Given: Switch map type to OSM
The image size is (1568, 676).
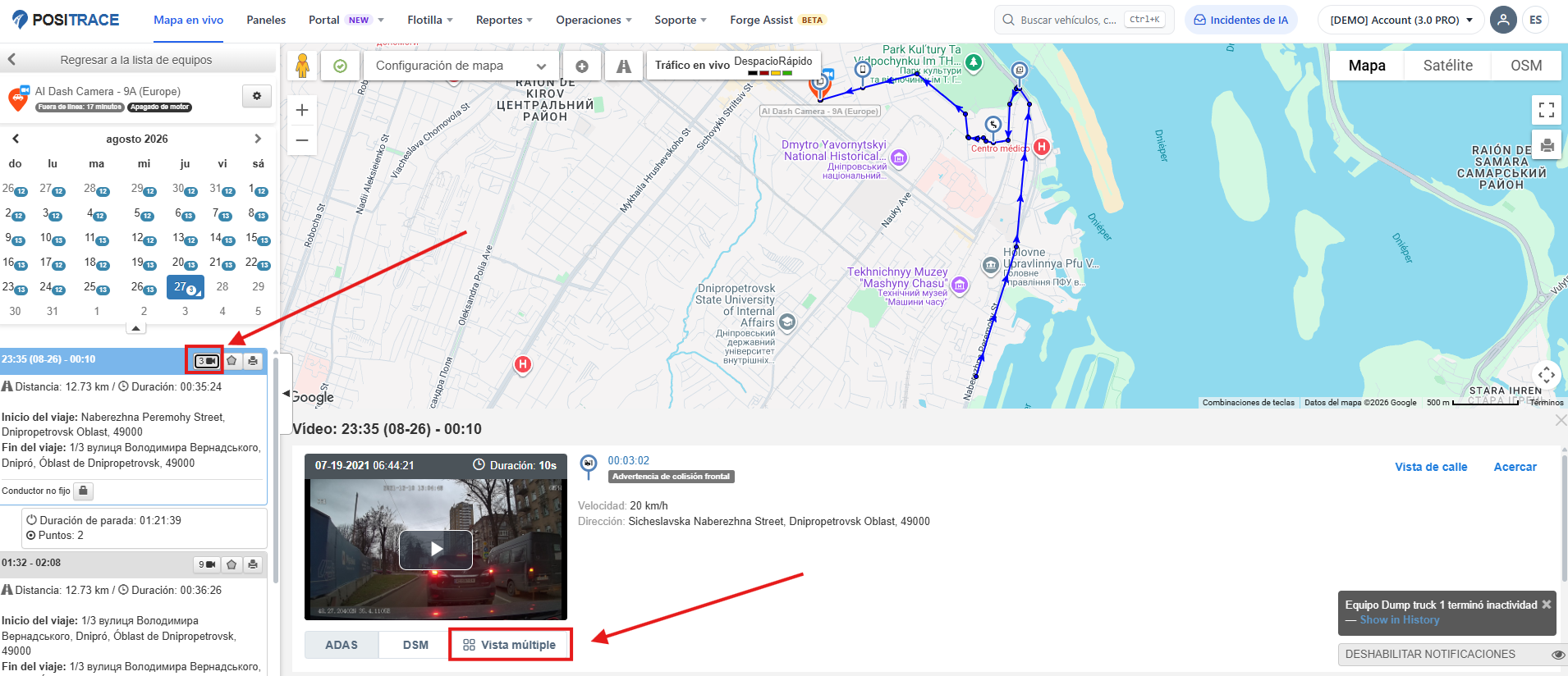Looking at the screenshot, I should pyautogui.click(x=1526, y=66).
